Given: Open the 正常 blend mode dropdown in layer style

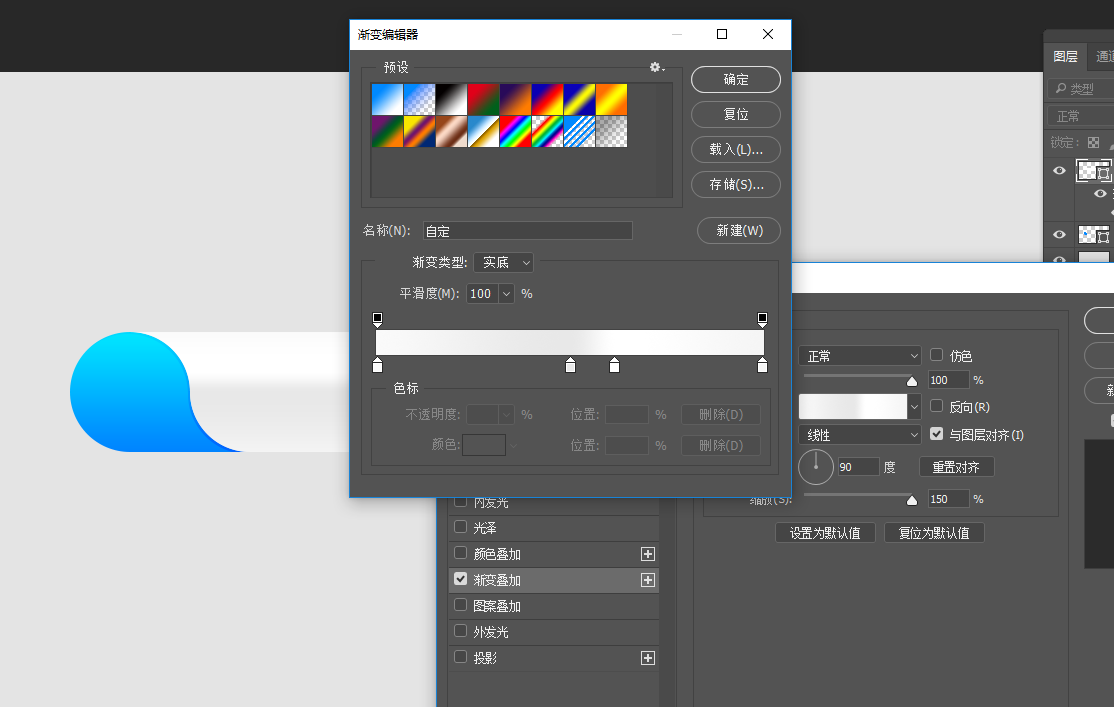Looking at the screenshot, I should [x=860, y=355].
